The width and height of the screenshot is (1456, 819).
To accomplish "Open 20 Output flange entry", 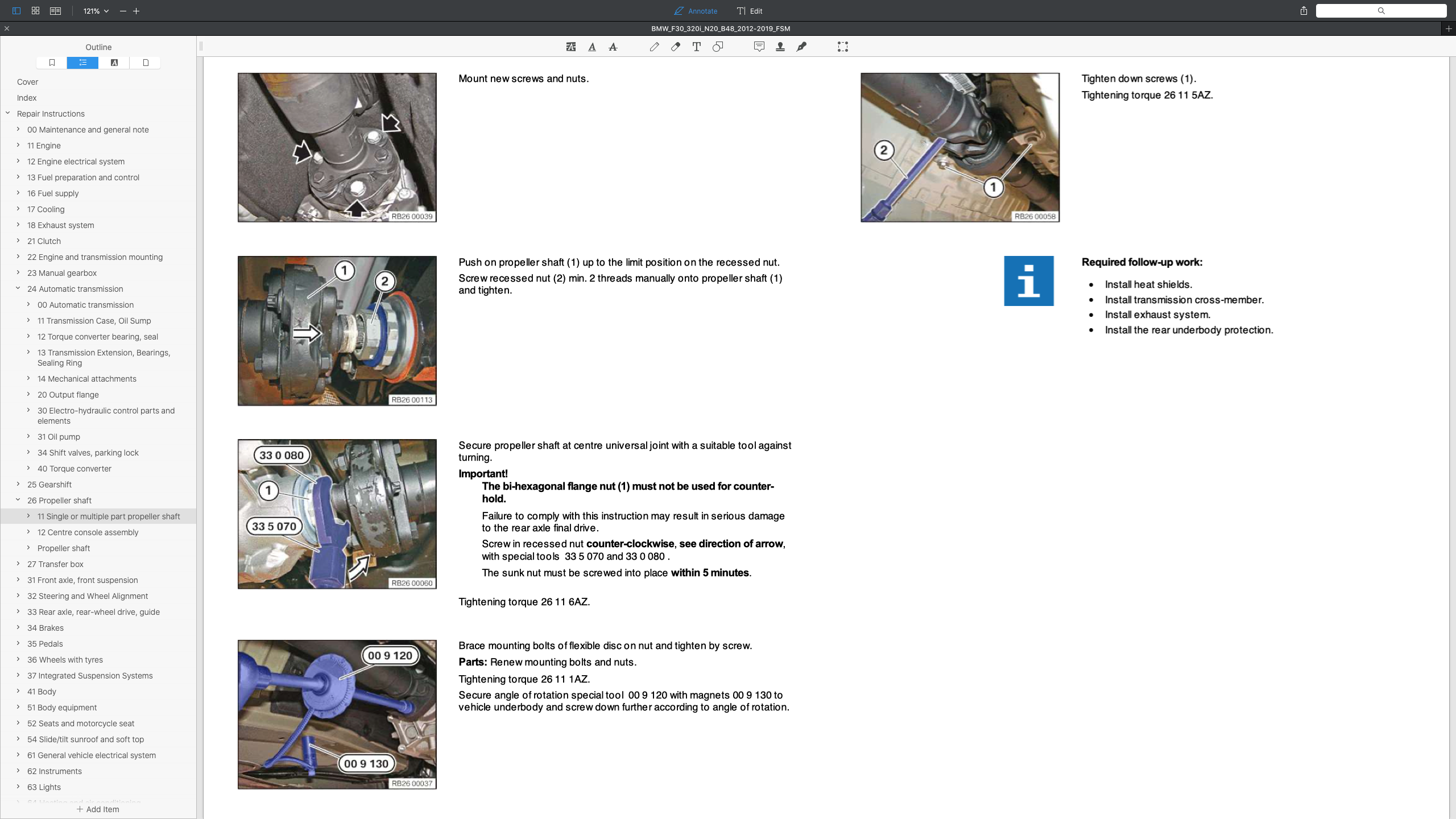I will pyautogui.click(x=68, y=395).
